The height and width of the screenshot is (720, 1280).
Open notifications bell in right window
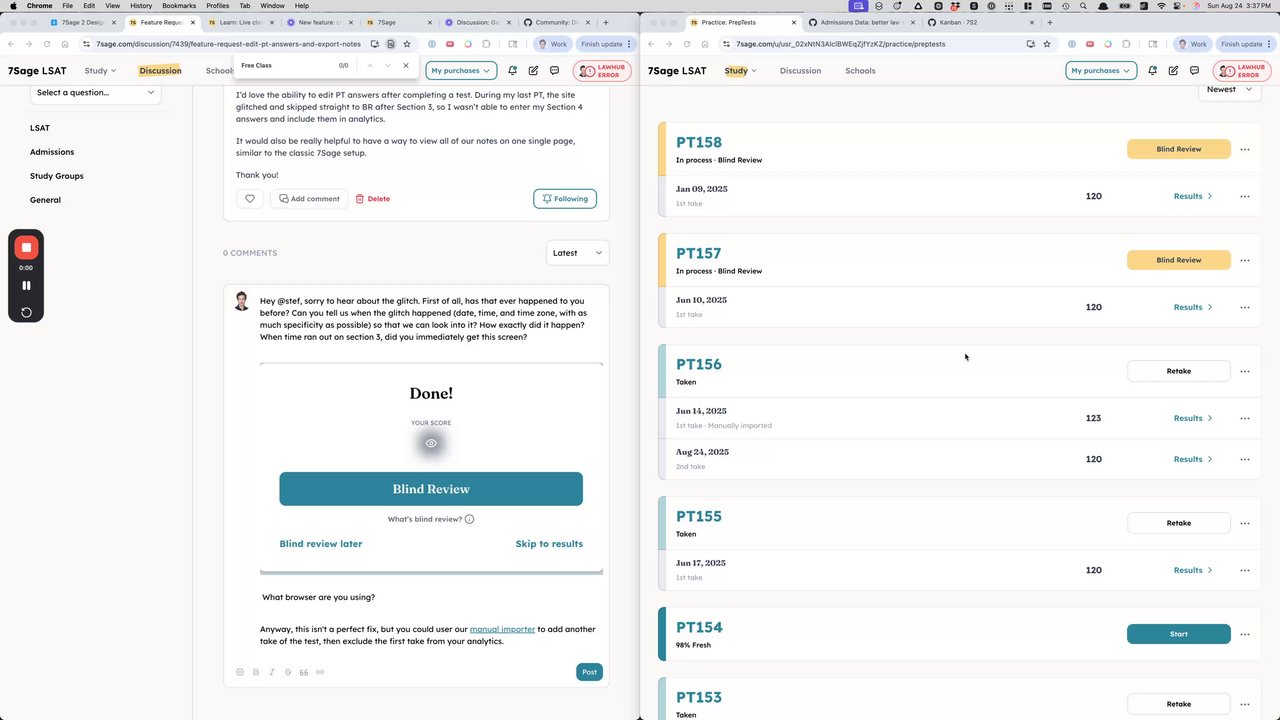[1152, 71]
